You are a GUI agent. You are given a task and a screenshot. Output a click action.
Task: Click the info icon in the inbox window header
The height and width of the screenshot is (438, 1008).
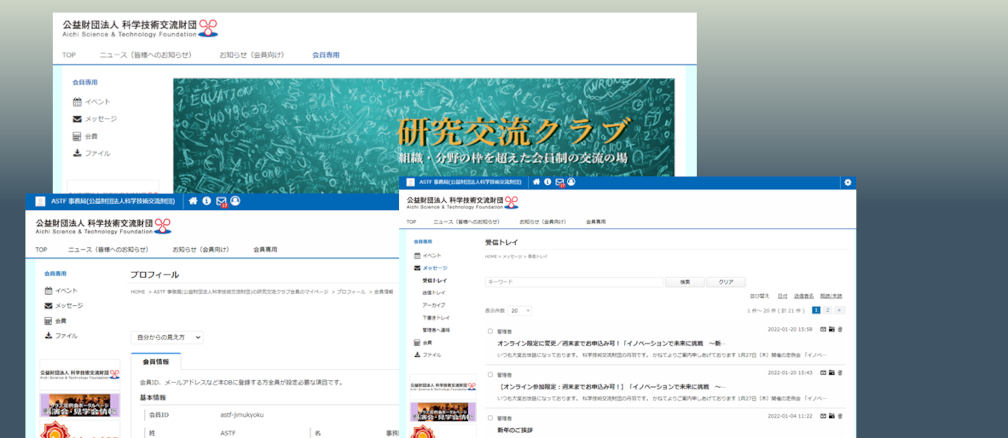(x=548, y=182)
